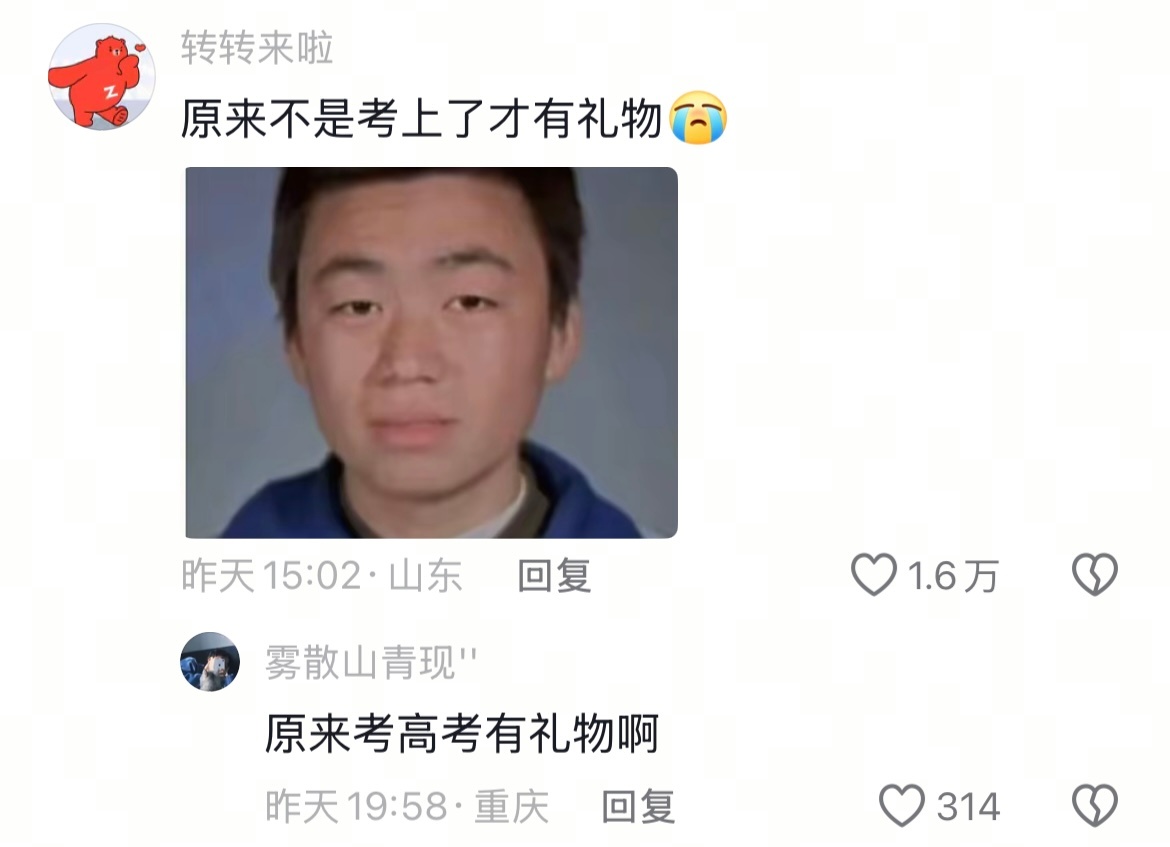Select reply text 原来考高考有礼物啊
Viewport: 1170px width, 847px height.
(462, 734)
